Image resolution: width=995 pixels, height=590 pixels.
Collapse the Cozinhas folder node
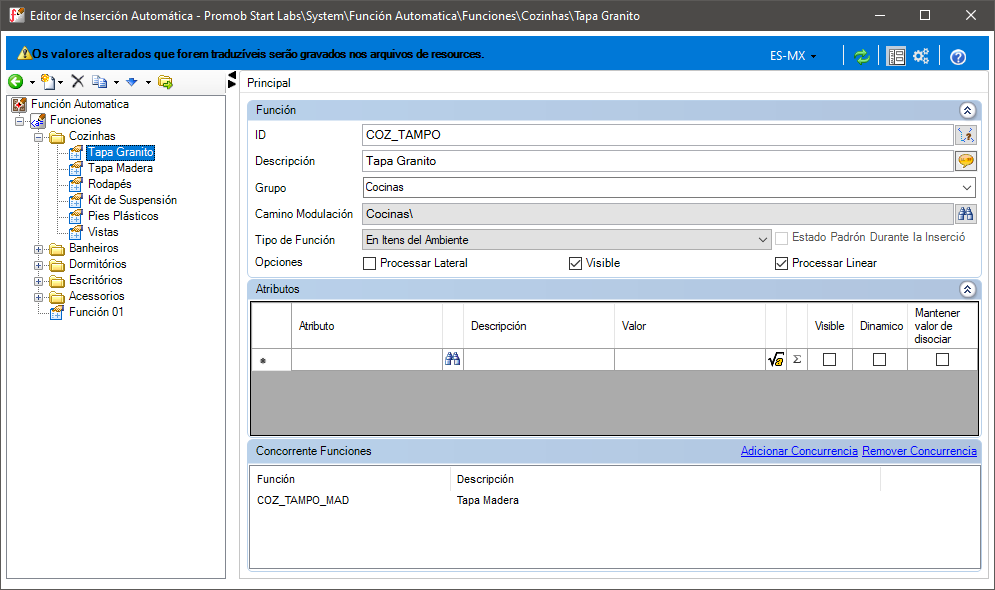pyautogui.click(x=39, y=136)
